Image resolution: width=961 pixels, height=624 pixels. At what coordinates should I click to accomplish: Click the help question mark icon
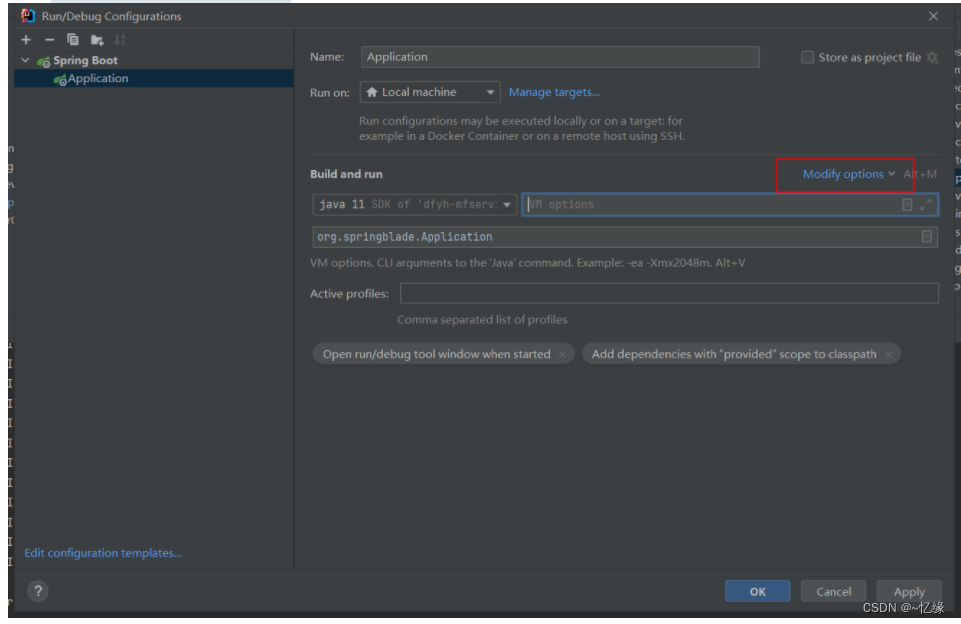coord(37,591)
